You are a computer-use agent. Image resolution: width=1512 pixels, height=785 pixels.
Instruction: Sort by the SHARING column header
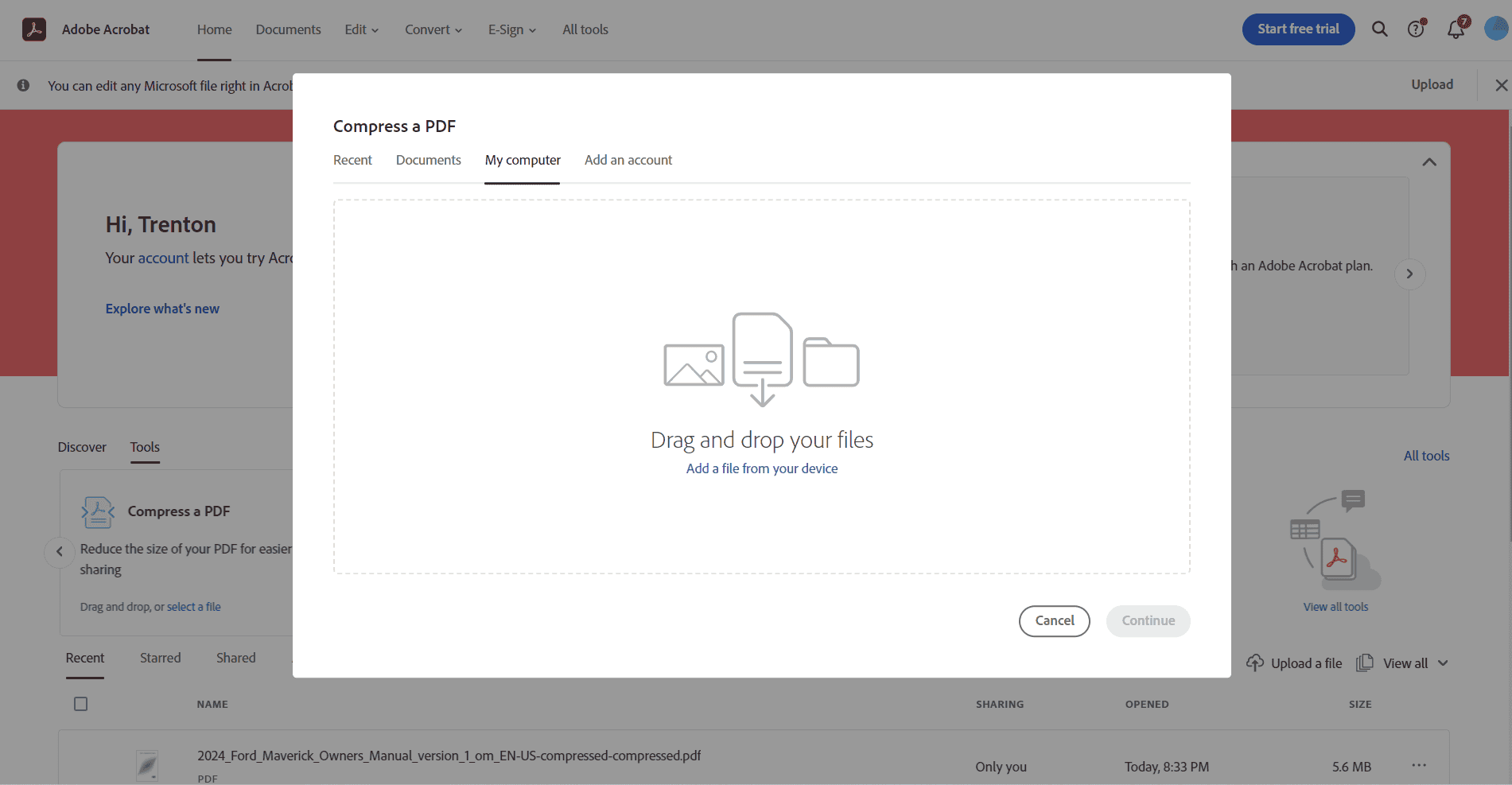point(1000,705)
